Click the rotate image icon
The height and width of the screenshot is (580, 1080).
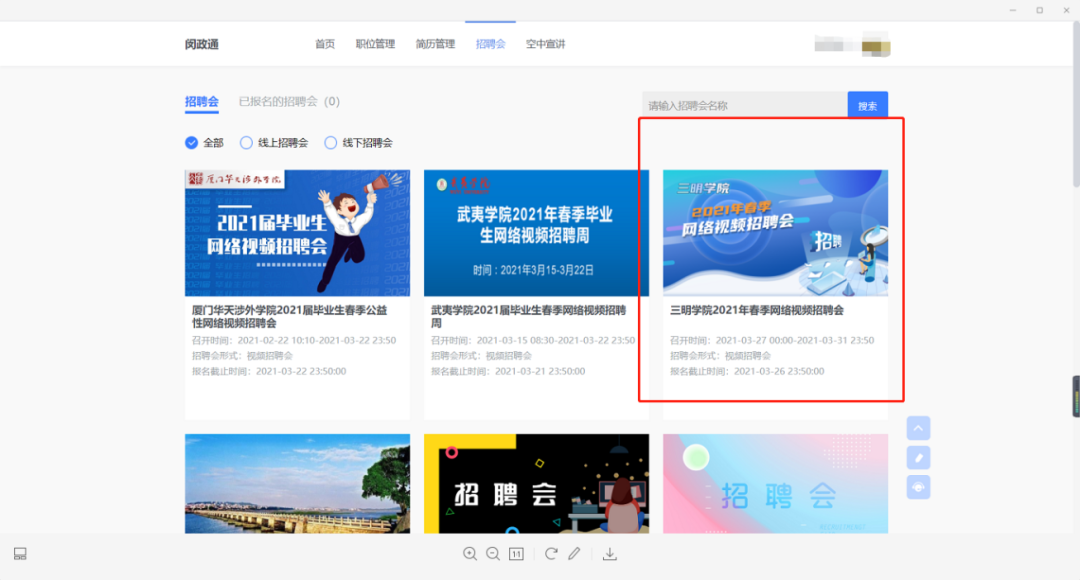[551, 553]
